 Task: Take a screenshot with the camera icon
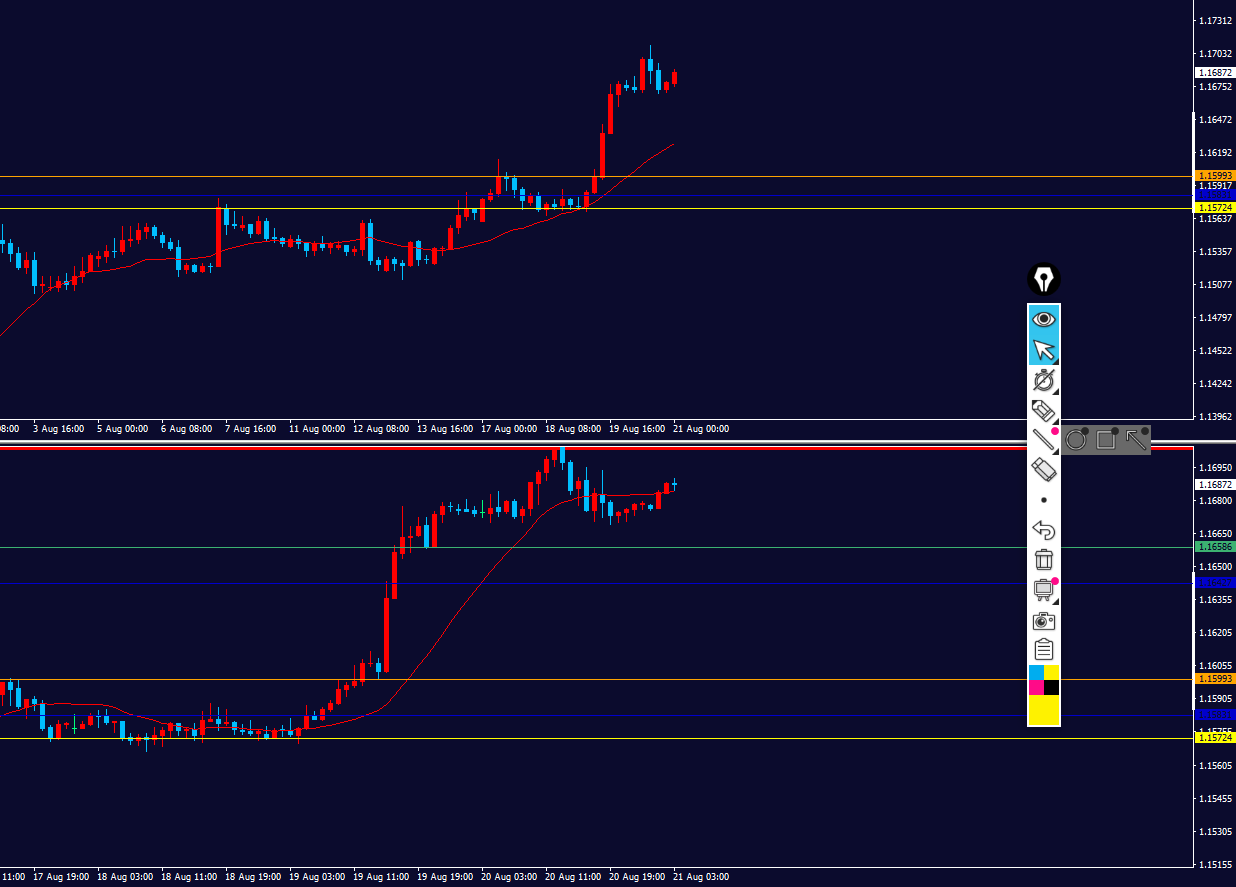pos(1044,621)
